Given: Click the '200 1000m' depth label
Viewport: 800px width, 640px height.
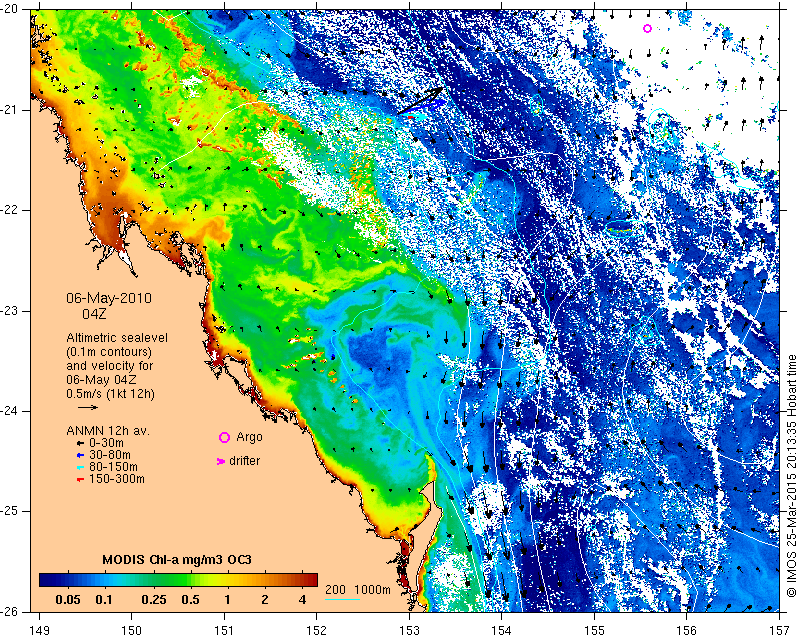Looking at the screenshot, I should pos(358,589).
